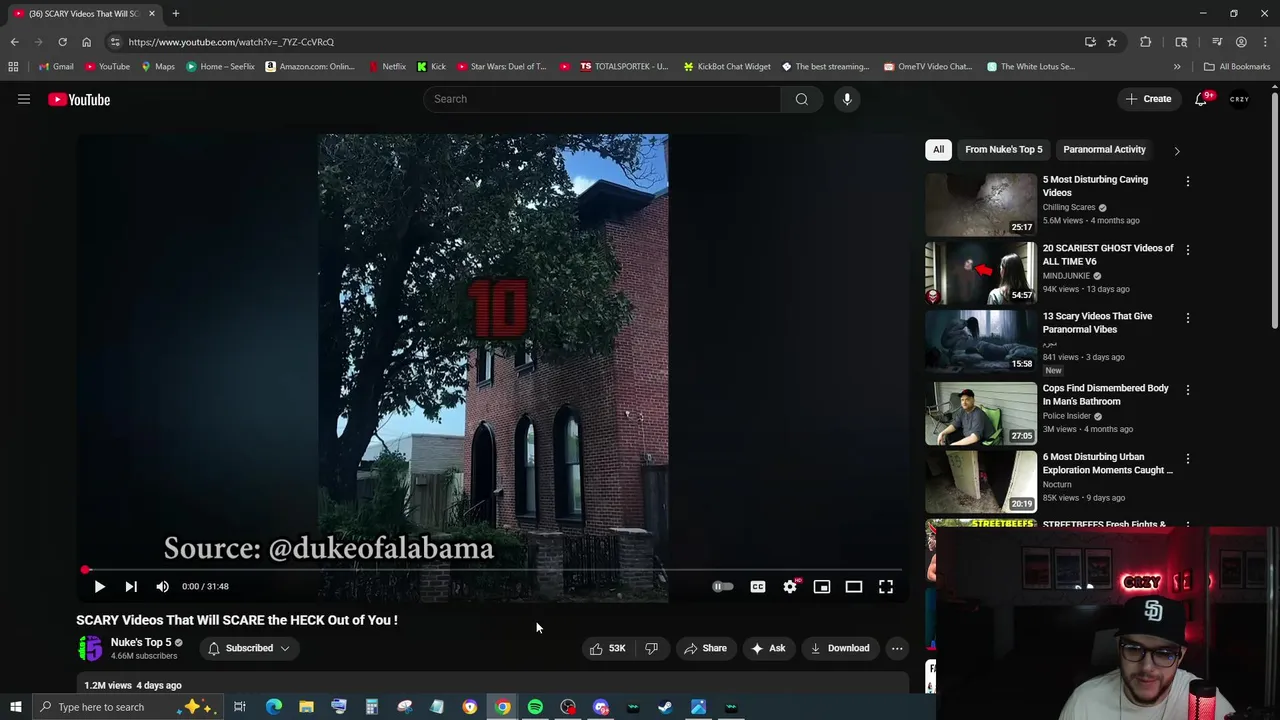Select the All filter chip
This screenshot has height=720, width=1280.
click(x=938, y=149)
